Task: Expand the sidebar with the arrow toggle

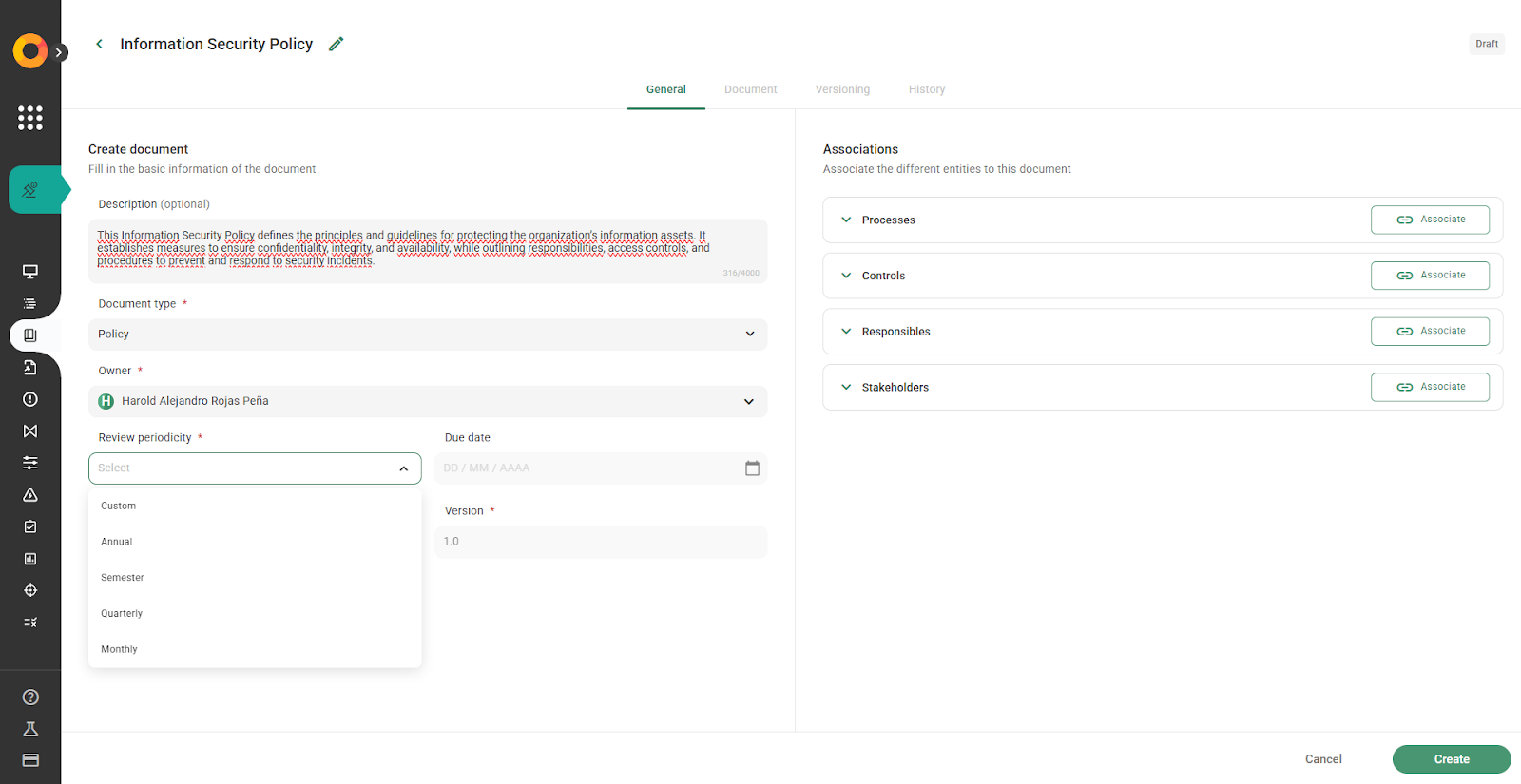Action: 60,52
